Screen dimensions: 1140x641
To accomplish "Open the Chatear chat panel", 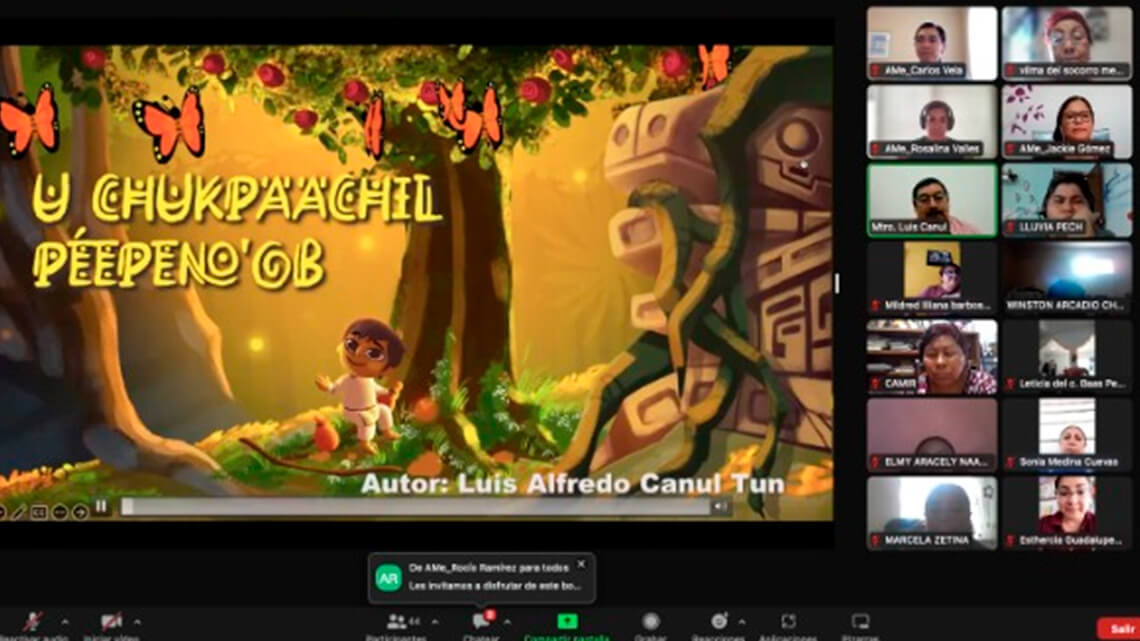I will (481, 622).
